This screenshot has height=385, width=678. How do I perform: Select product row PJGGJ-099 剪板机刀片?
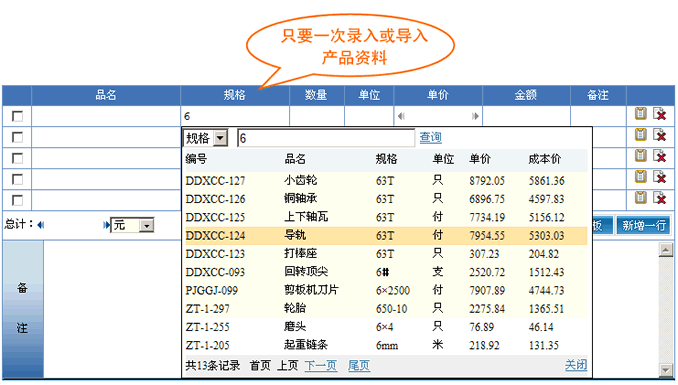tap(386, 290)
